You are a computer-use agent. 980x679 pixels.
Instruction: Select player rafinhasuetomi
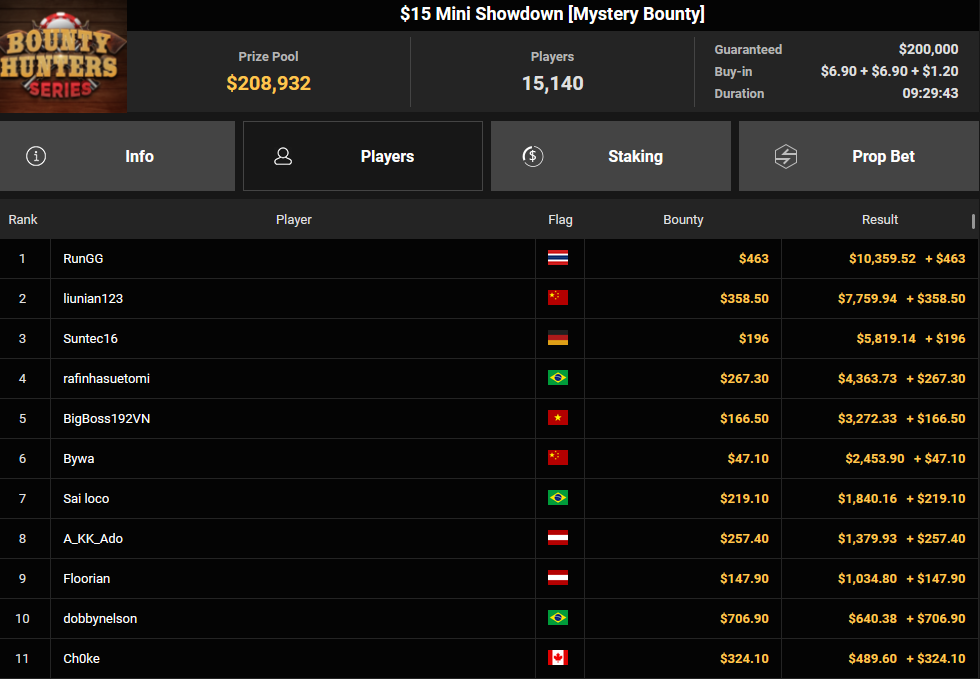point(106,378)
